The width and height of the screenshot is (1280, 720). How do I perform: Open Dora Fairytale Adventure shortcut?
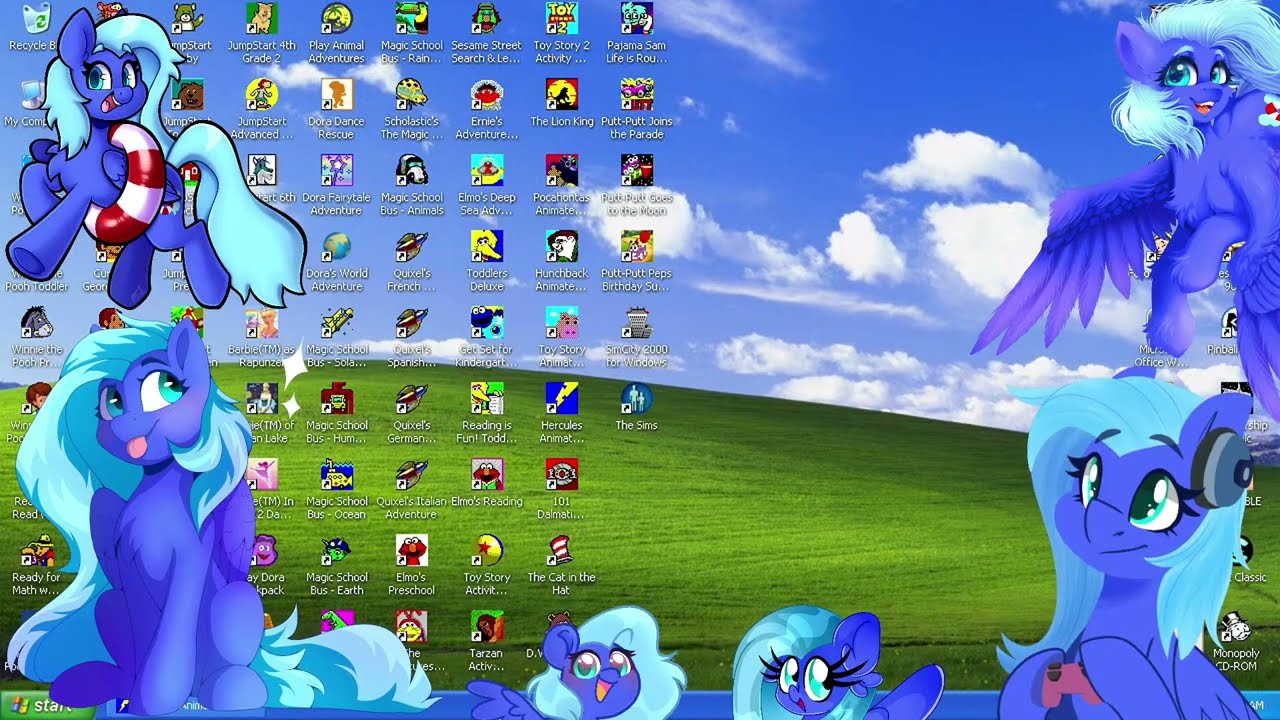click(x=336, y=185)
